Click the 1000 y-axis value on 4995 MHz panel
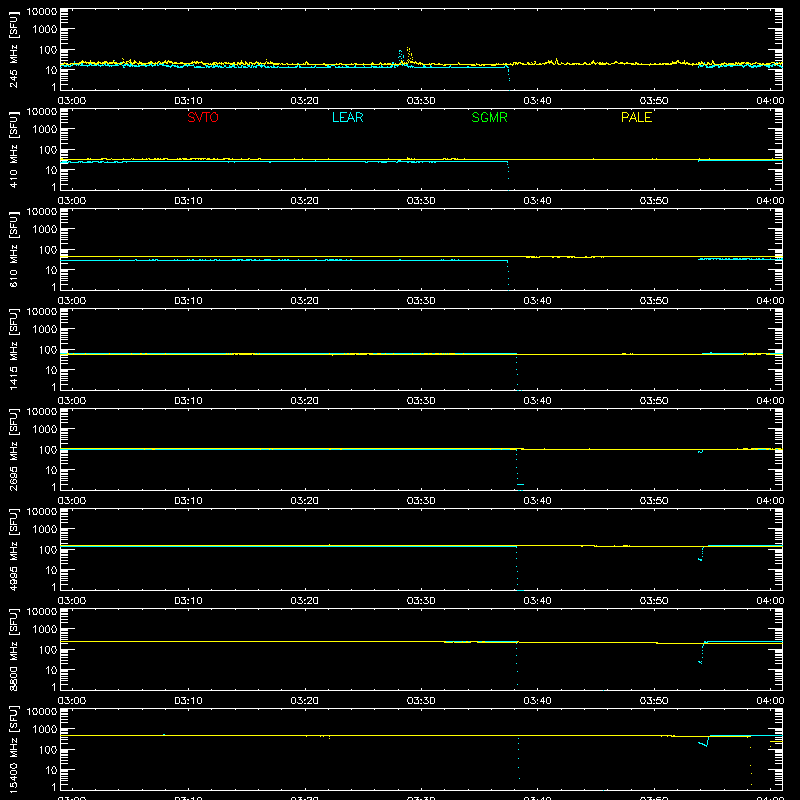This screenshot has width=800, height=800. pos(45,529)
